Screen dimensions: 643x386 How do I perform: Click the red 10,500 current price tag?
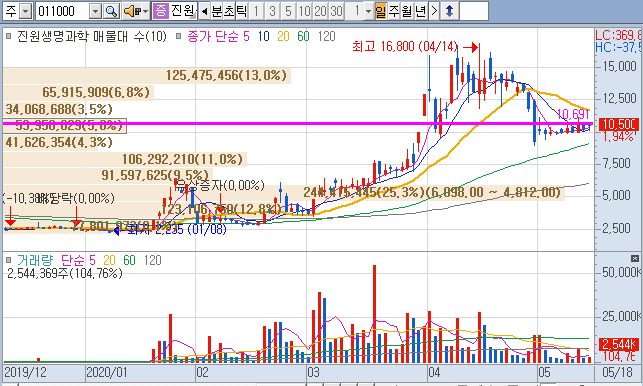[618, 124]
